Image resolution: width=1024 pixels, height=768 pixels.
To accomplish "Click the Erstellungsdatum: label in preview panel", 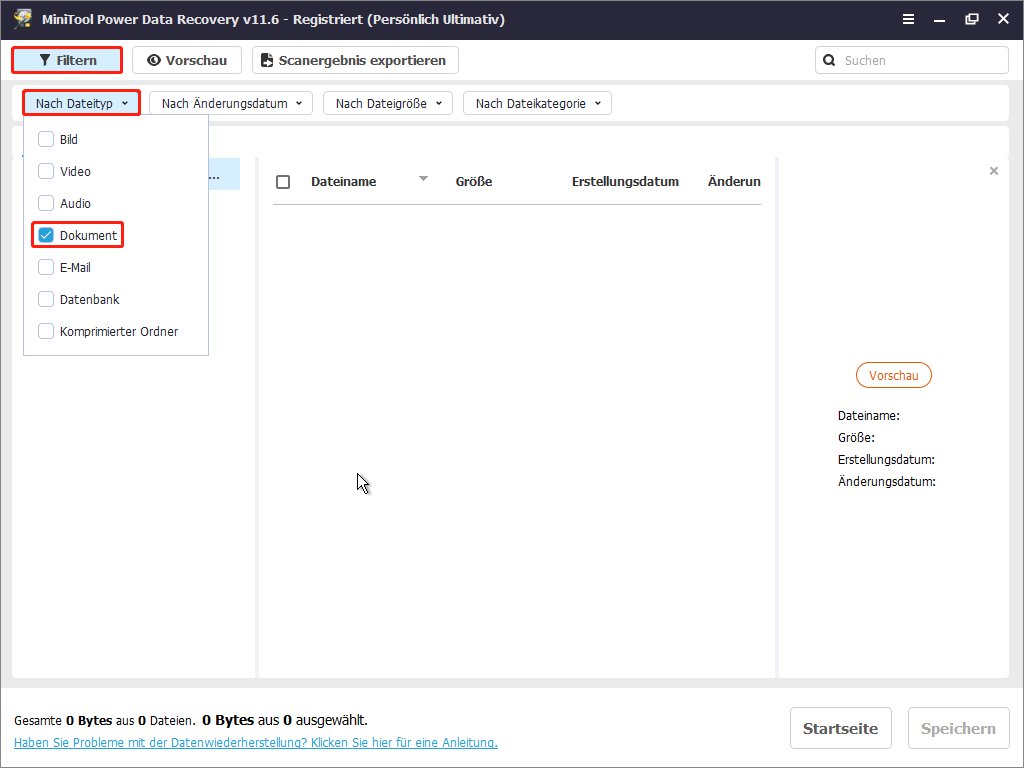I will coord(886,460).
